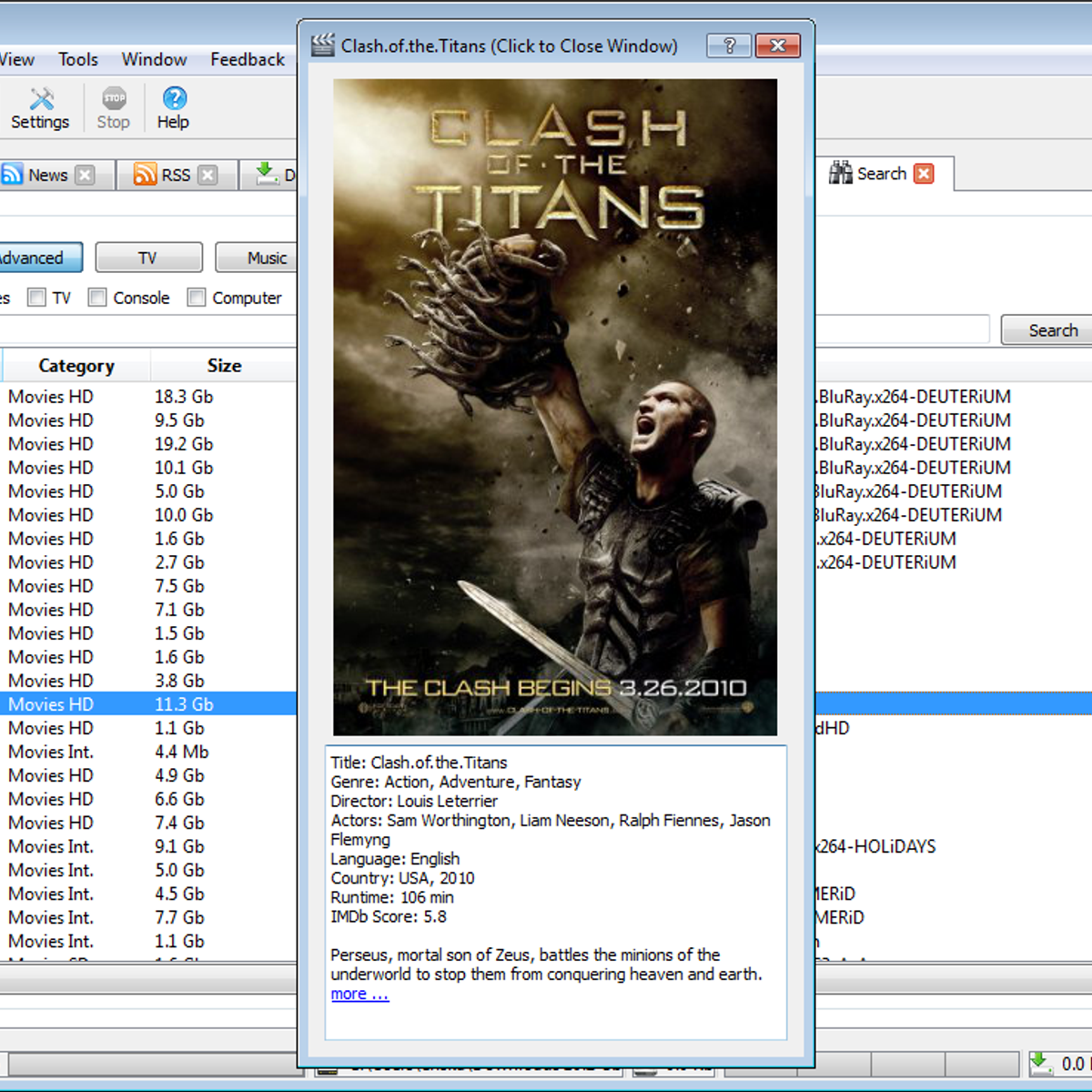Click the Stop toolbar icon
This screenshot has height=1092, width=1092.
114,98
